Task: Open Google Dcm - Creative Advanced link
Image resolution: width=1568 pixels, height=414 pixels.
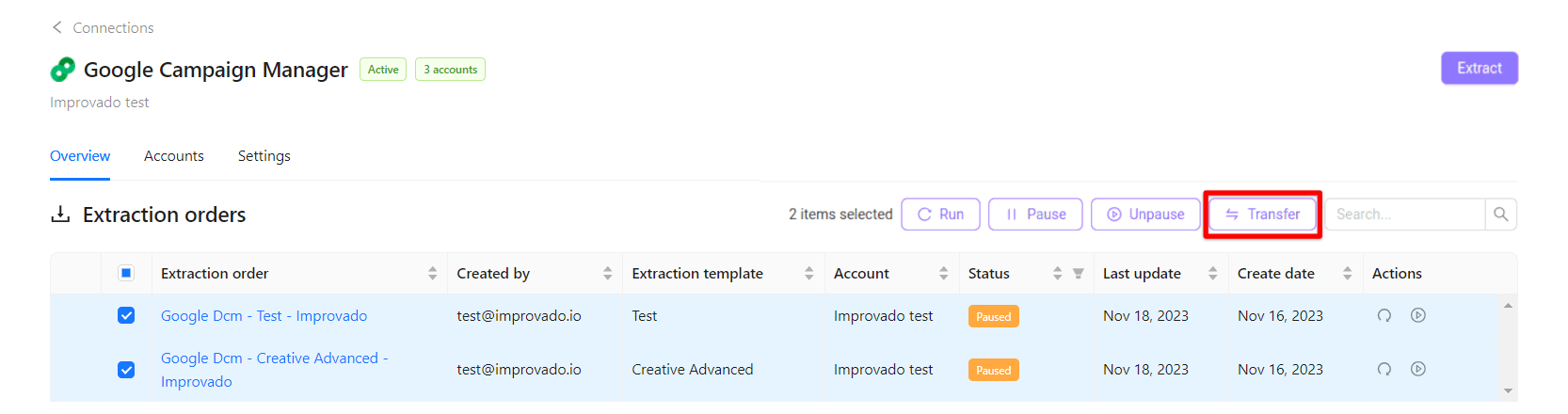Action: point(274,370)
